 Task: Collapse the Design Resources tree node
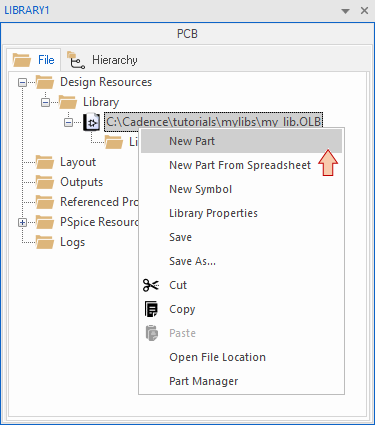coord(22,82)
